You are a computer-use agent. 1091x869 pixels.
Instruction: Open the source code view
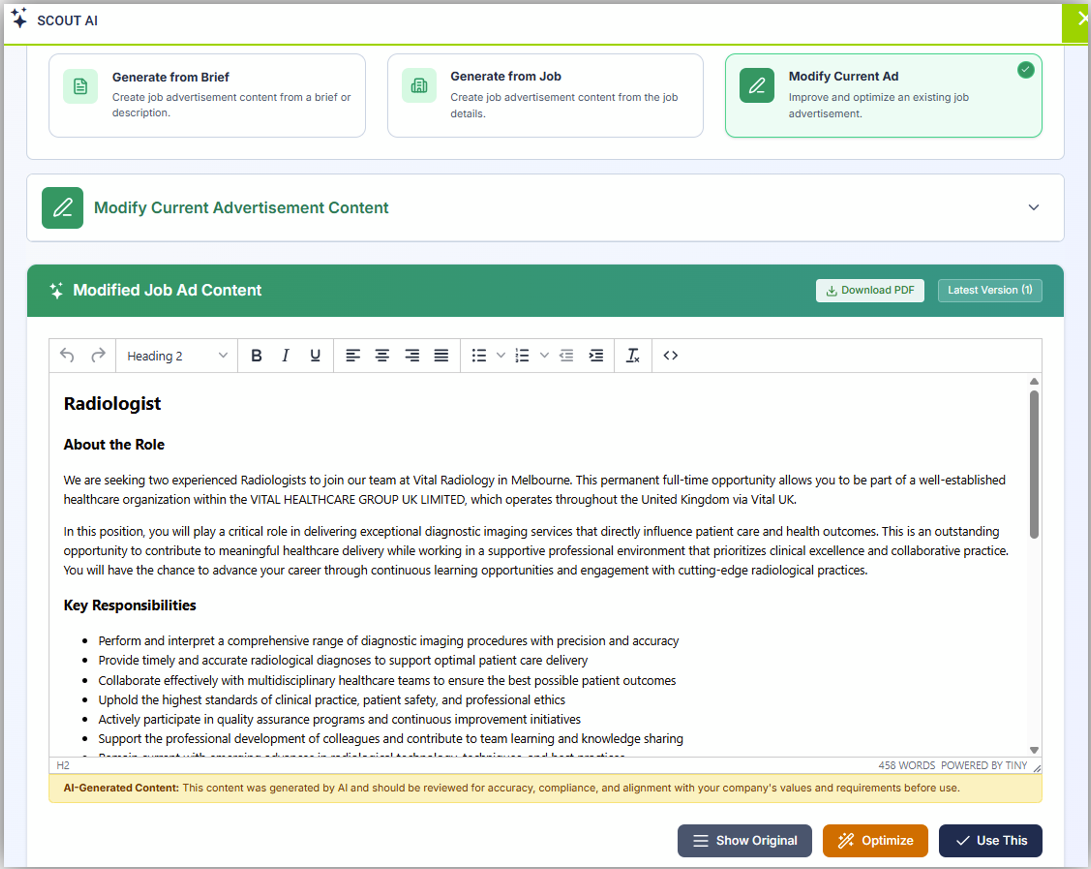click(671, 356)
